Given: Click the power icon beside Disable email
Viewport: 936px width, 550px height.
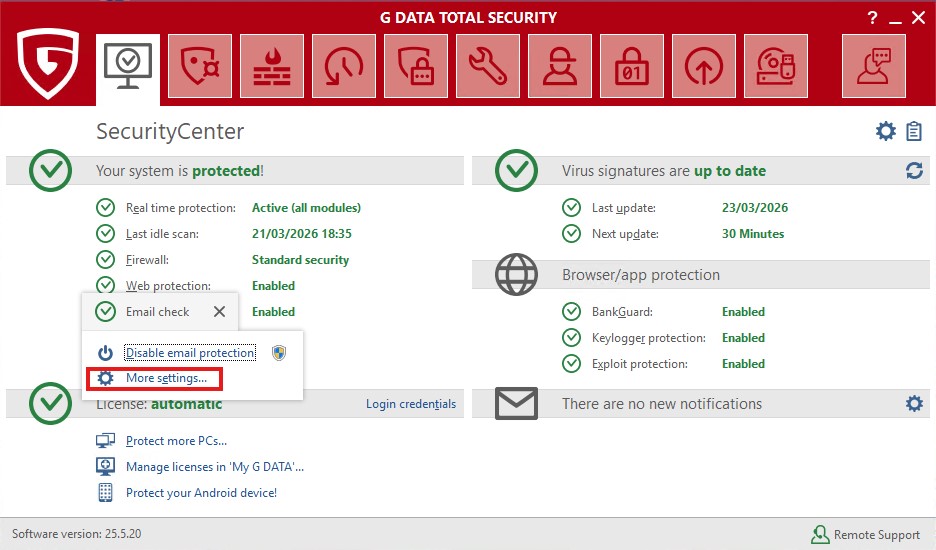Looking at the screenshot, I should pyautogui.click(x=106, y=353).
